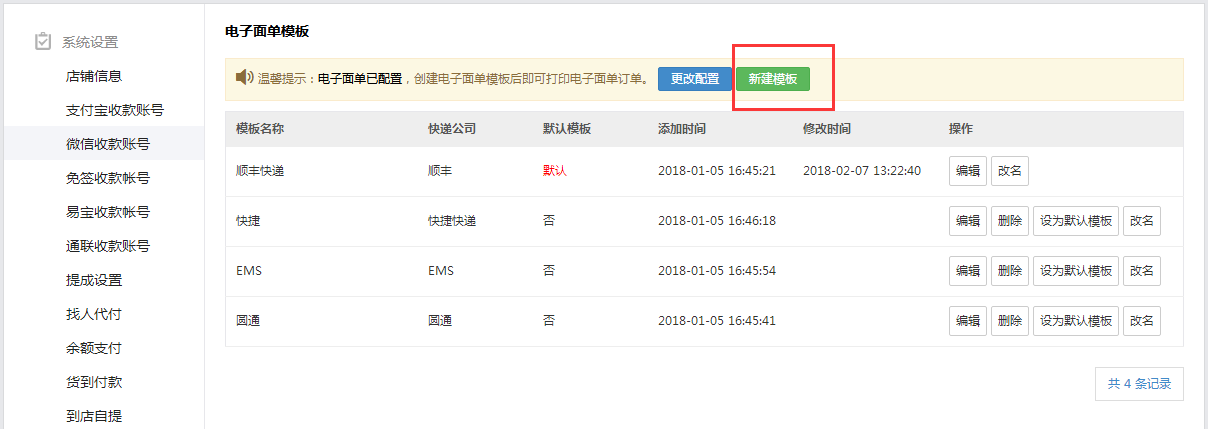
Task: Click the 2018-01-05 16:46:18 added time
Action: point(717,221)
